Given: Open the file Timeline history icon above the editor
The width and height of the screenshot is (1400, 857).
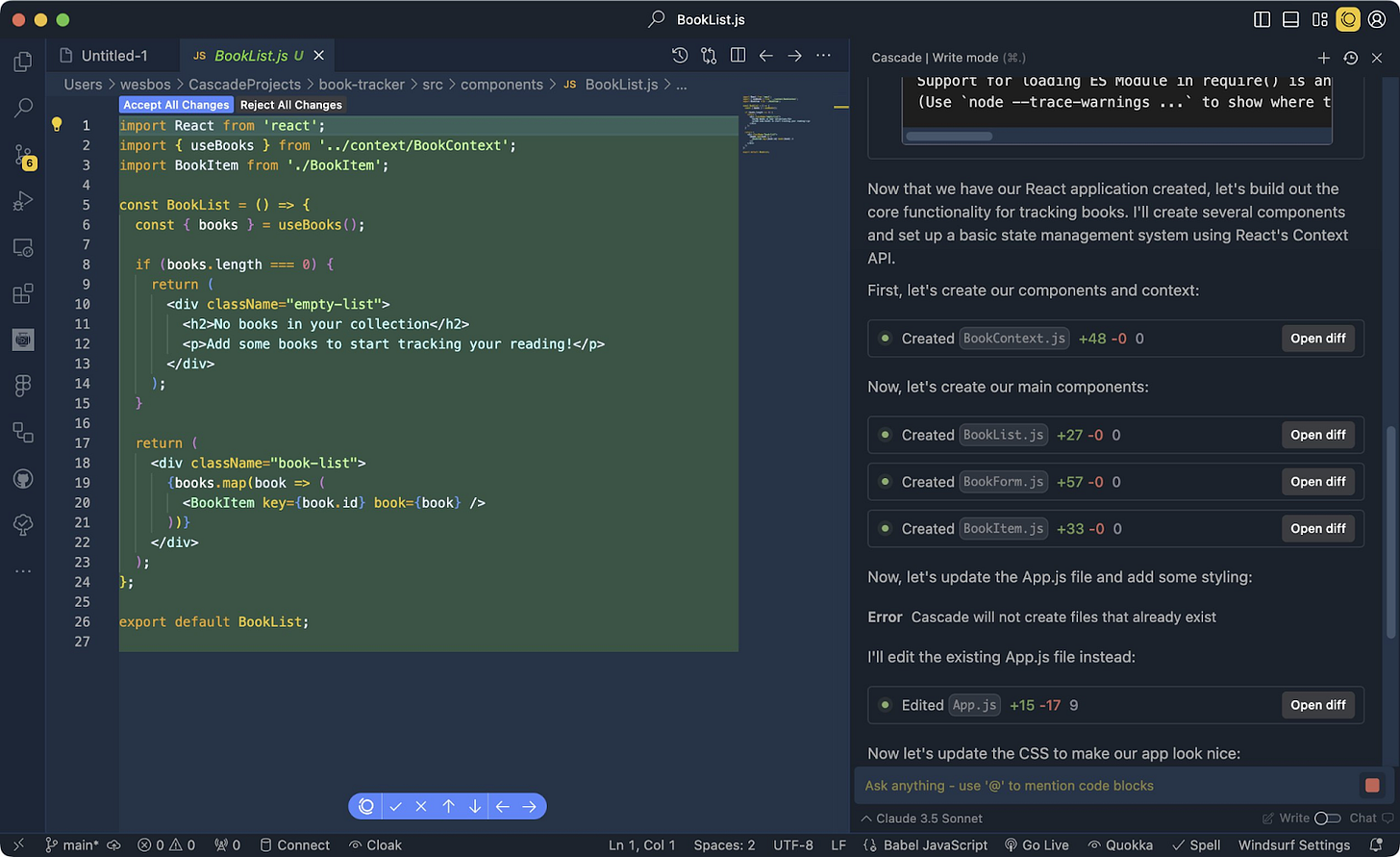Looking at the screenshot, I should (x=680, y=57).
